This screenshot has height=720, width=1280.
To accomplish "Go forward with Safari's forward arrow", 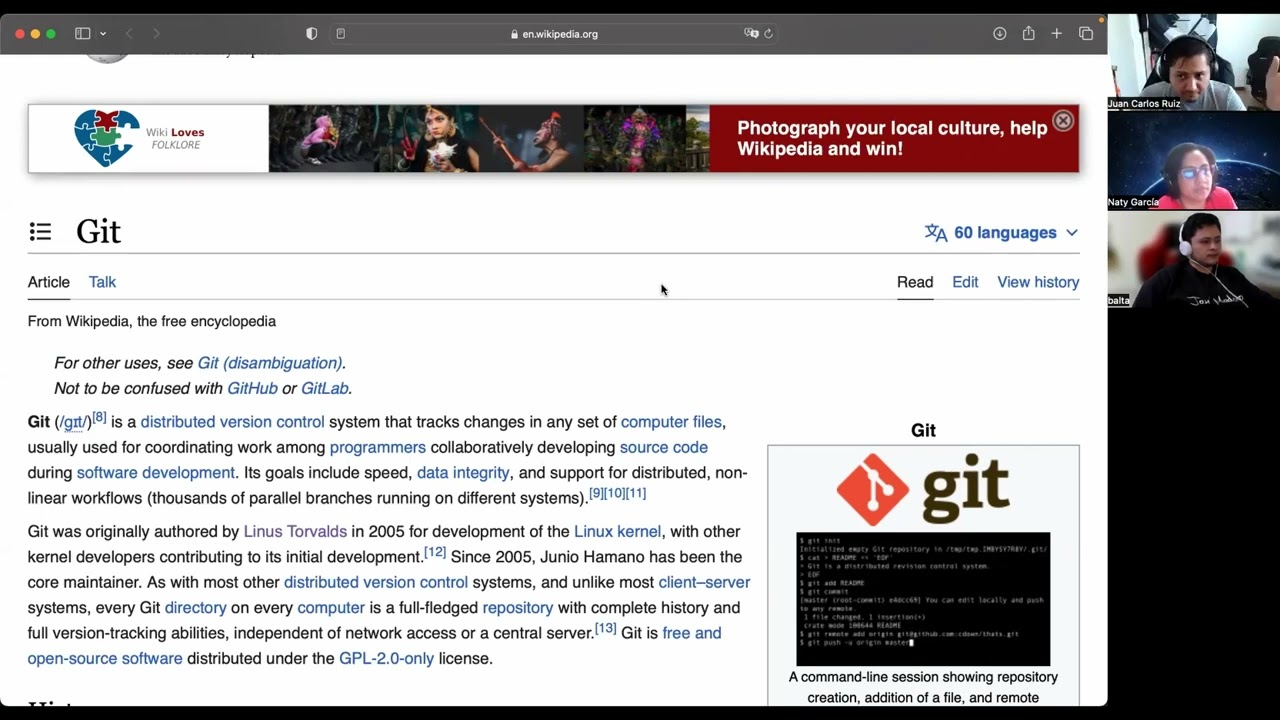I will [x=156, y=34].
